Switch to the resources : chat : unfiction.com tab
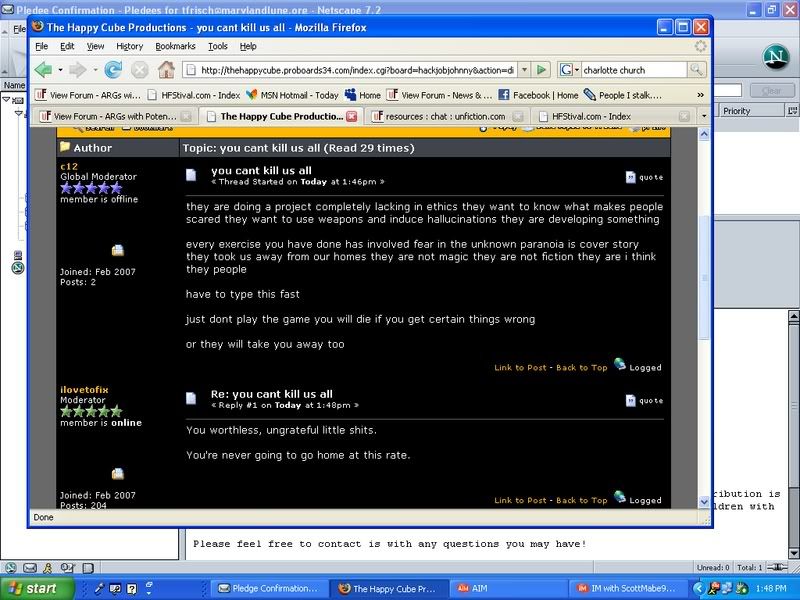 [x=445, y=116]
